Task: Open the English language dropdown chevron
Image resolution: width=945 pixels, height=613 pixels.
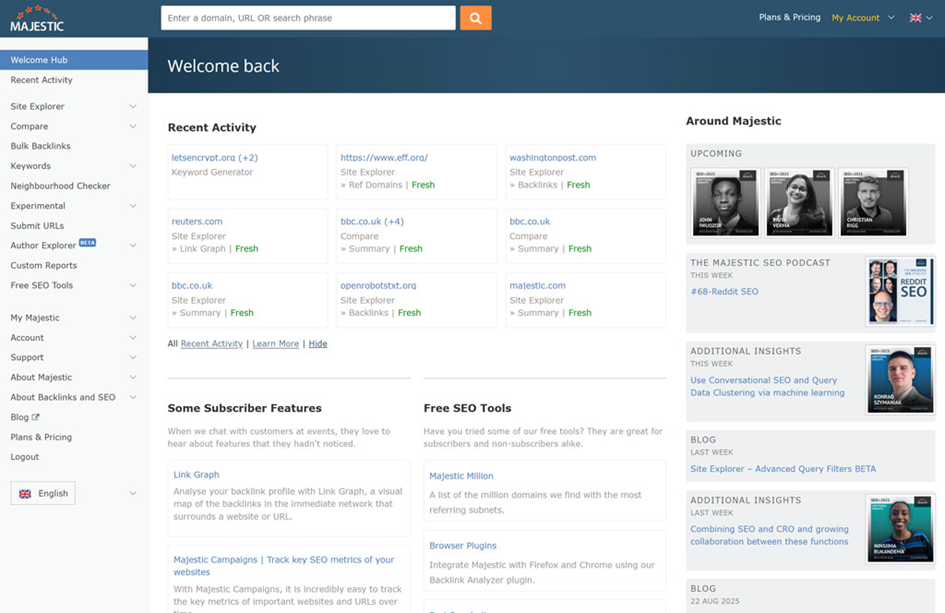Action: [133, 494]
